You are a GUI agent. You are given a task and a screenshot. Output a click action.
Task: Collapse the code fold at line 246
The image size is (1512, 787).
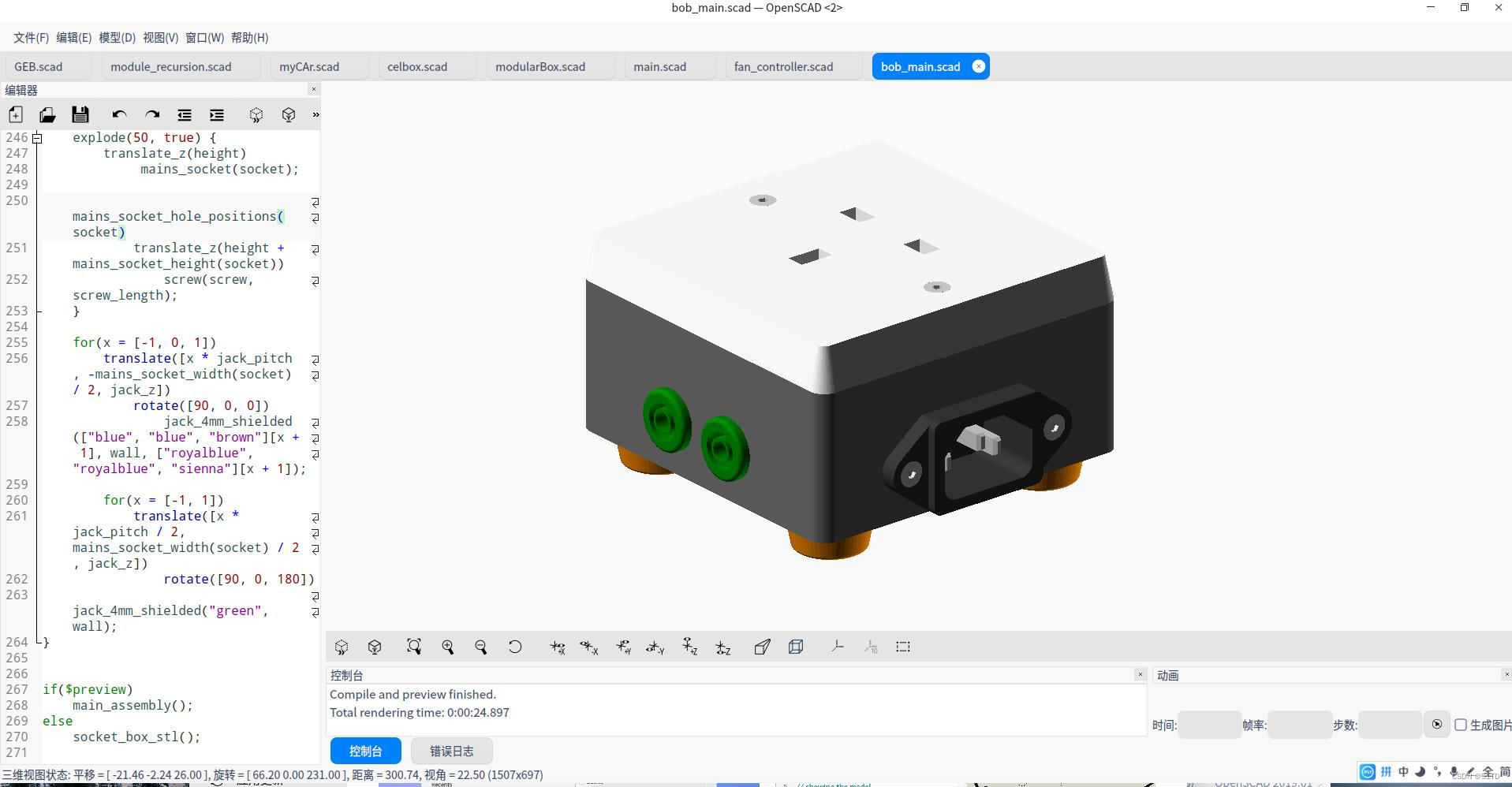(36, 138)
